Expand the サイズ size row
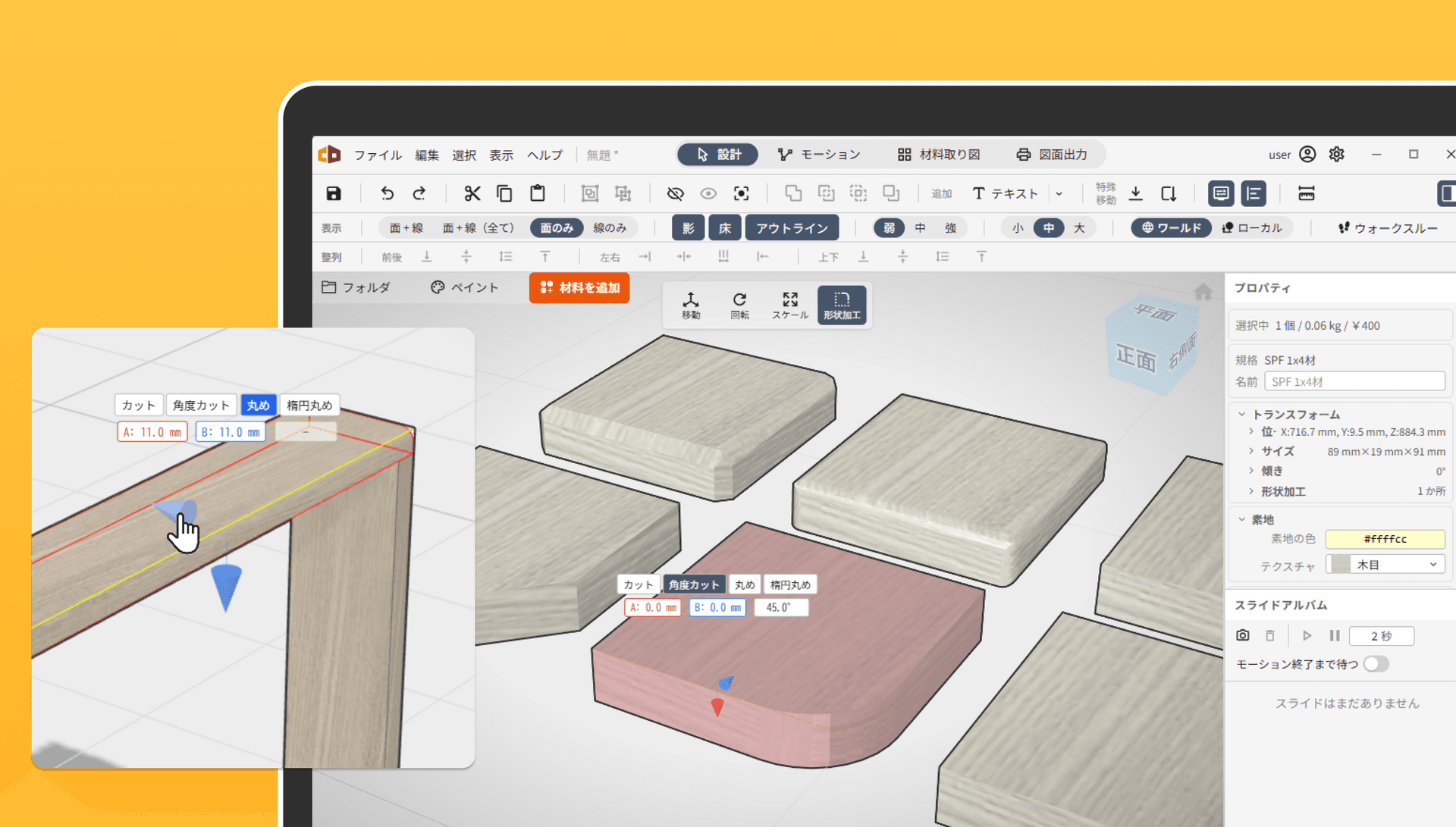The width and height of the screenshot is (1456, 827). [1251, 451]
